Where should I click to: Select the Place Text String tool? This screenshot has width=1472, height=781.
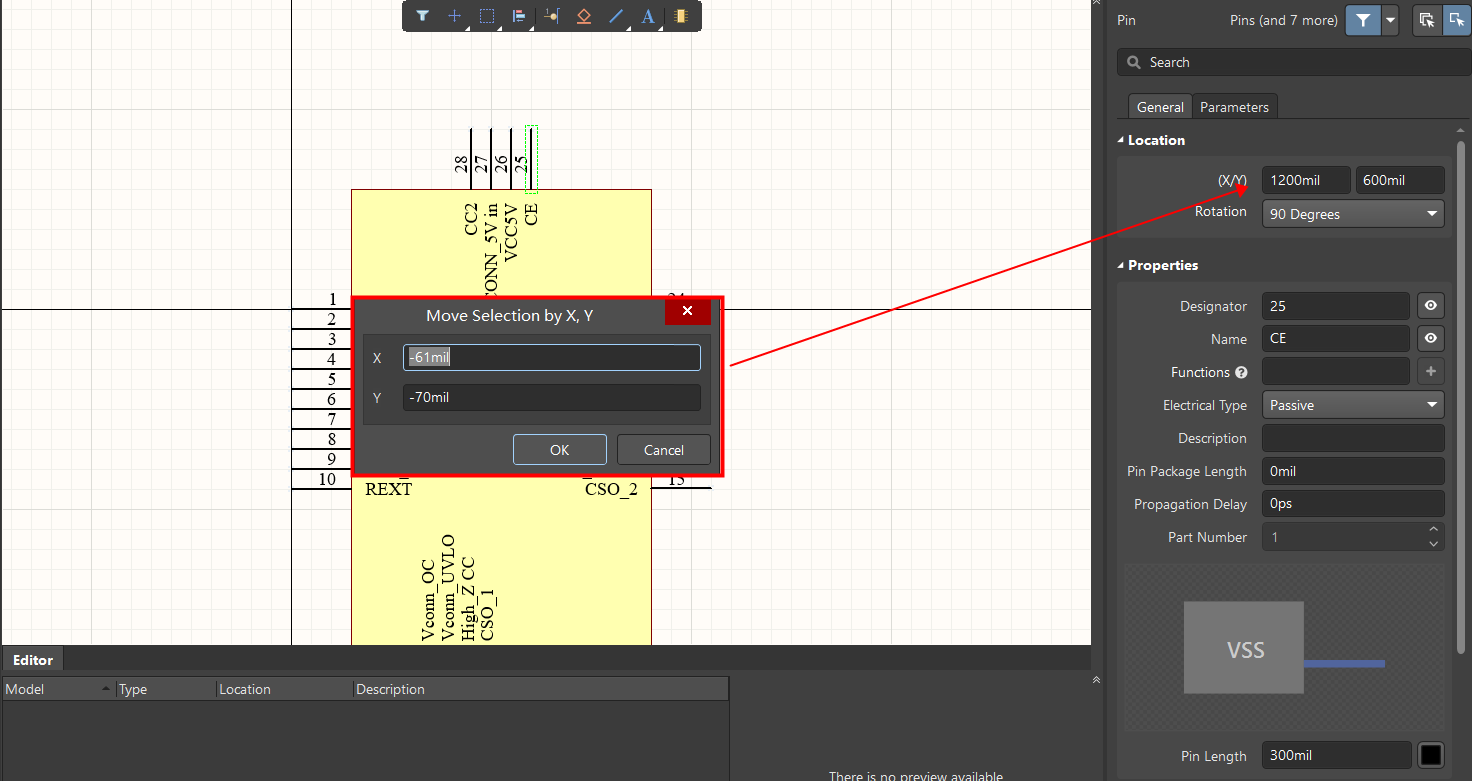click(x=648, y=16)
